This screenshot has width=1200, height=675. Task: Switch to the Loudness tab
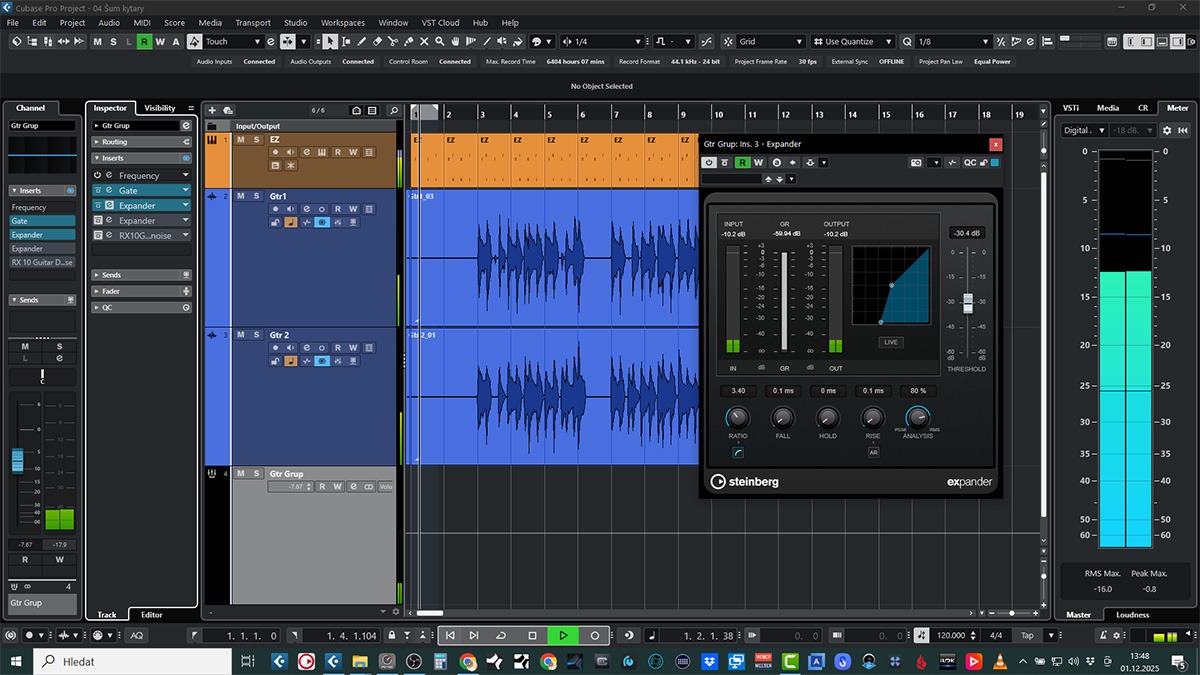tap(1132, 615)
